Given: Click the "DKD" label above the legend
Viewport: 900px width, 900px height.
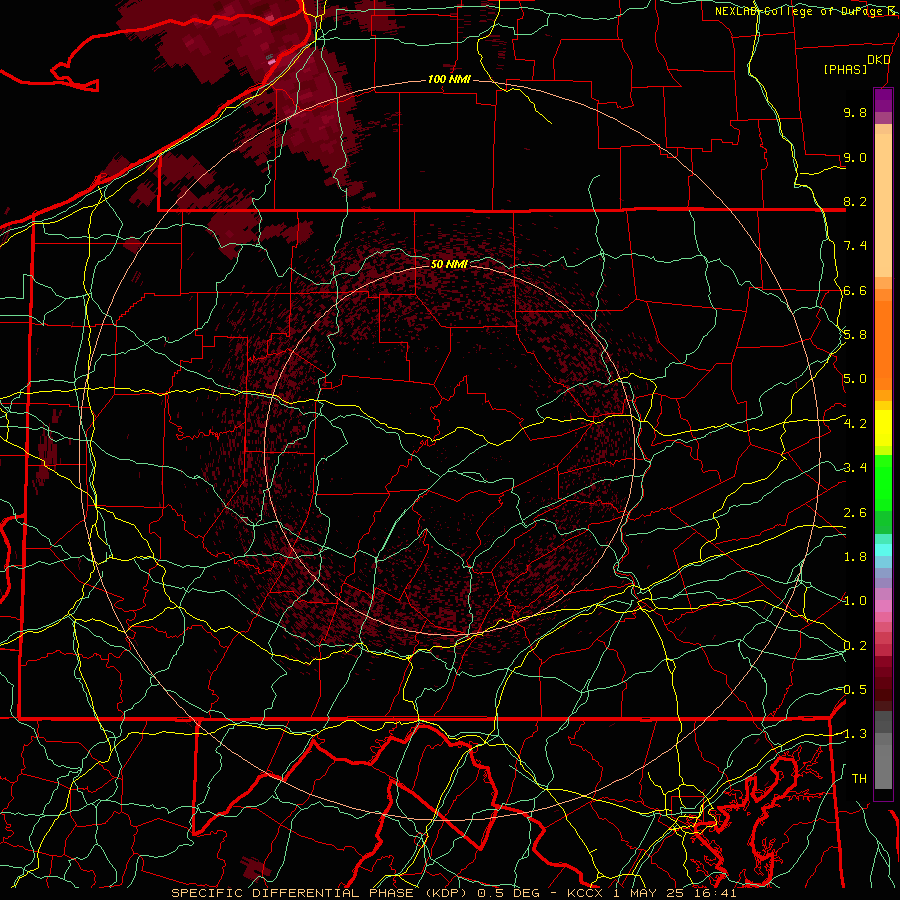Looking at the screenshot, I should [x=878, y=60].
